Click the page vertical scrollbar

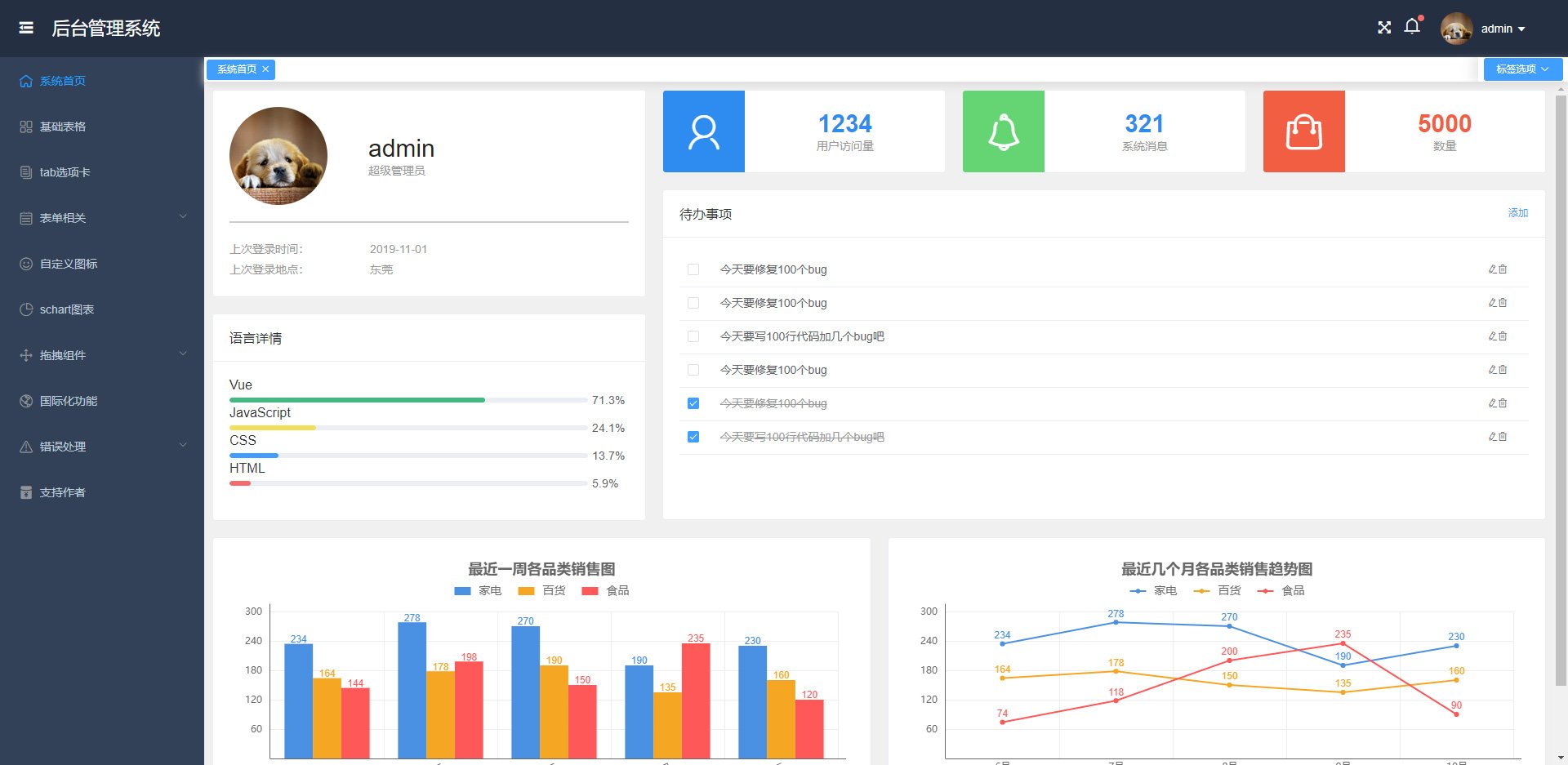[1561, 392]
